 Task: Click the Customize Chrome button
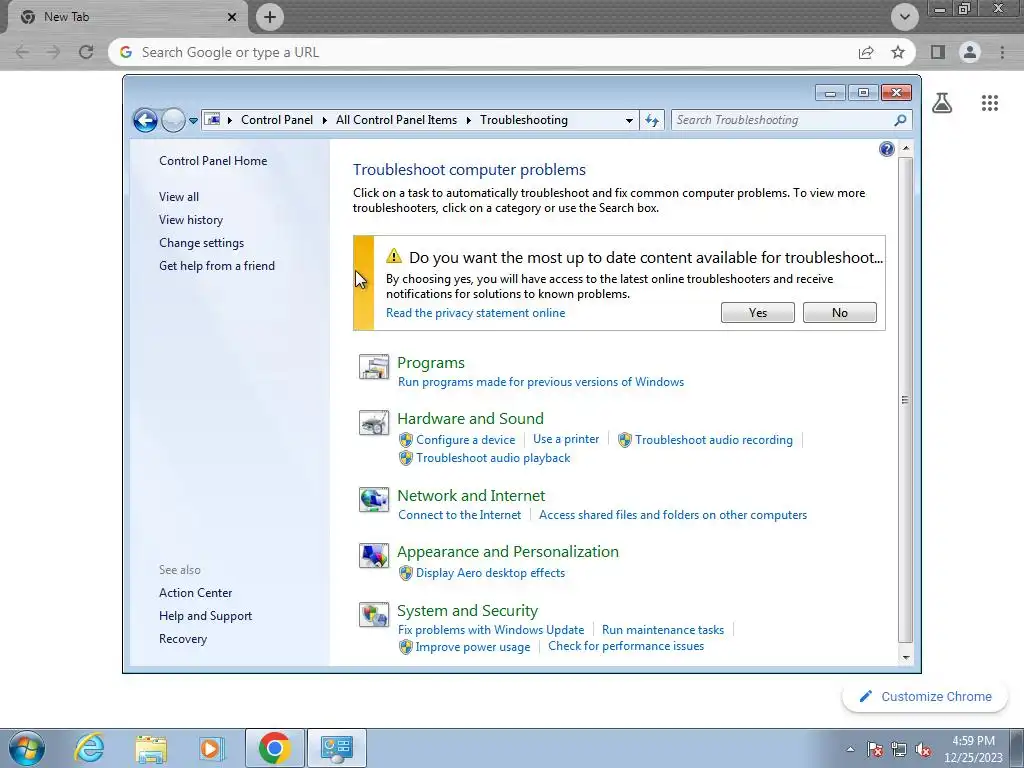click(x=925, y=697)
